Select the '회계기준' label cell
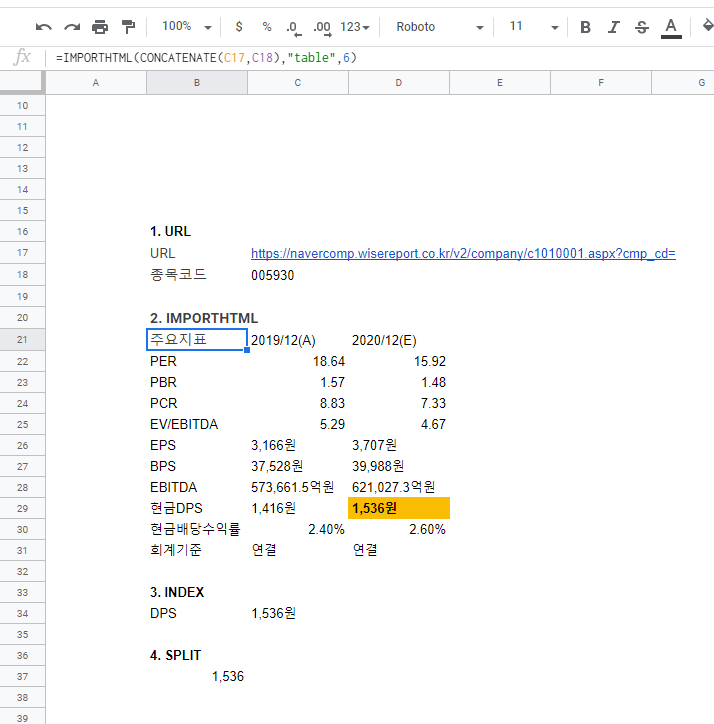Viewport: 714px width, 724px height. [x=197, y=550]
